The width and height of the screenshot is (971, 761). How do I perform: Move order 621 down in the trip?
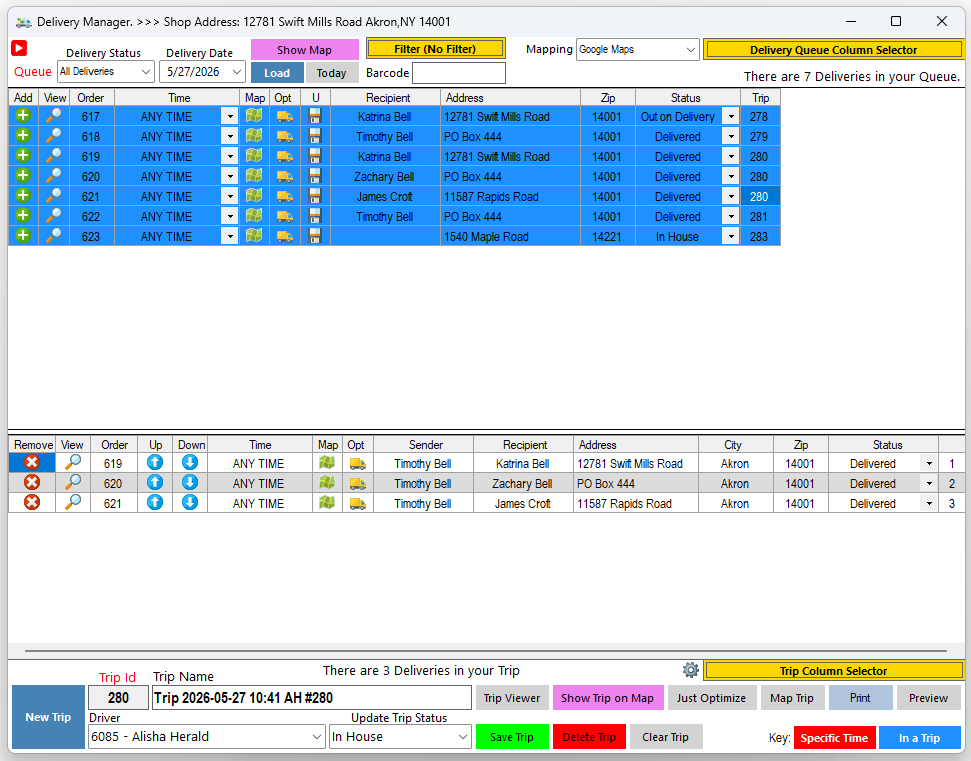189,502
